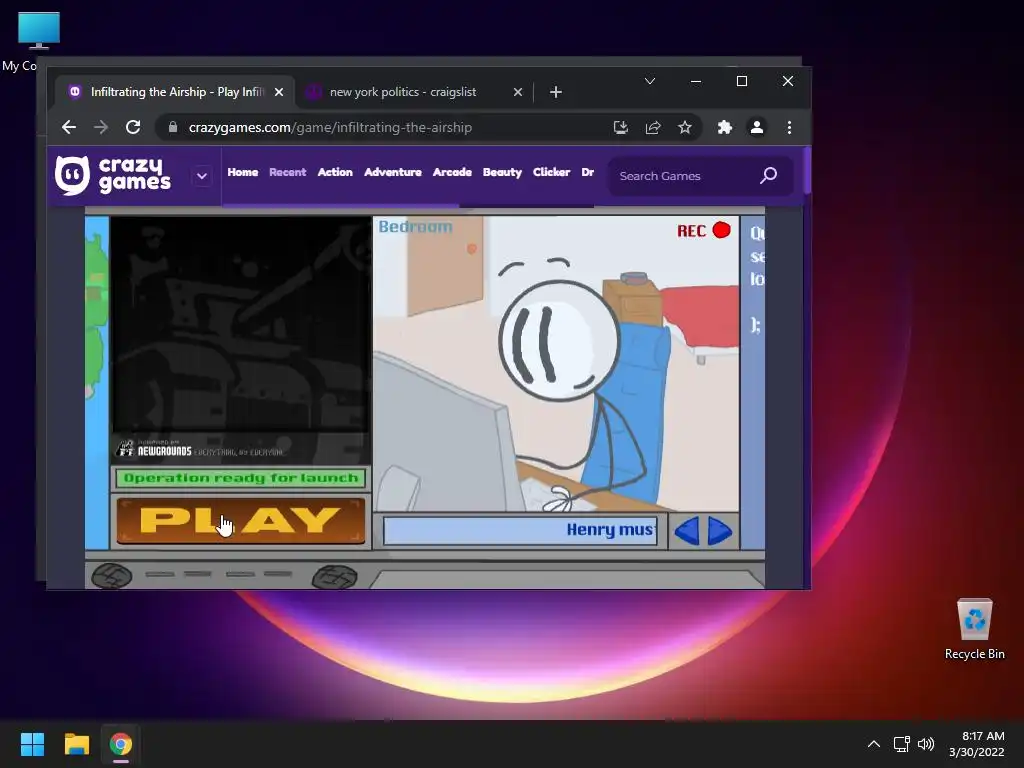Click the orange PLAY button
Image resolution: width=1024 pixels, height=768 pixels.
point(240,520)
